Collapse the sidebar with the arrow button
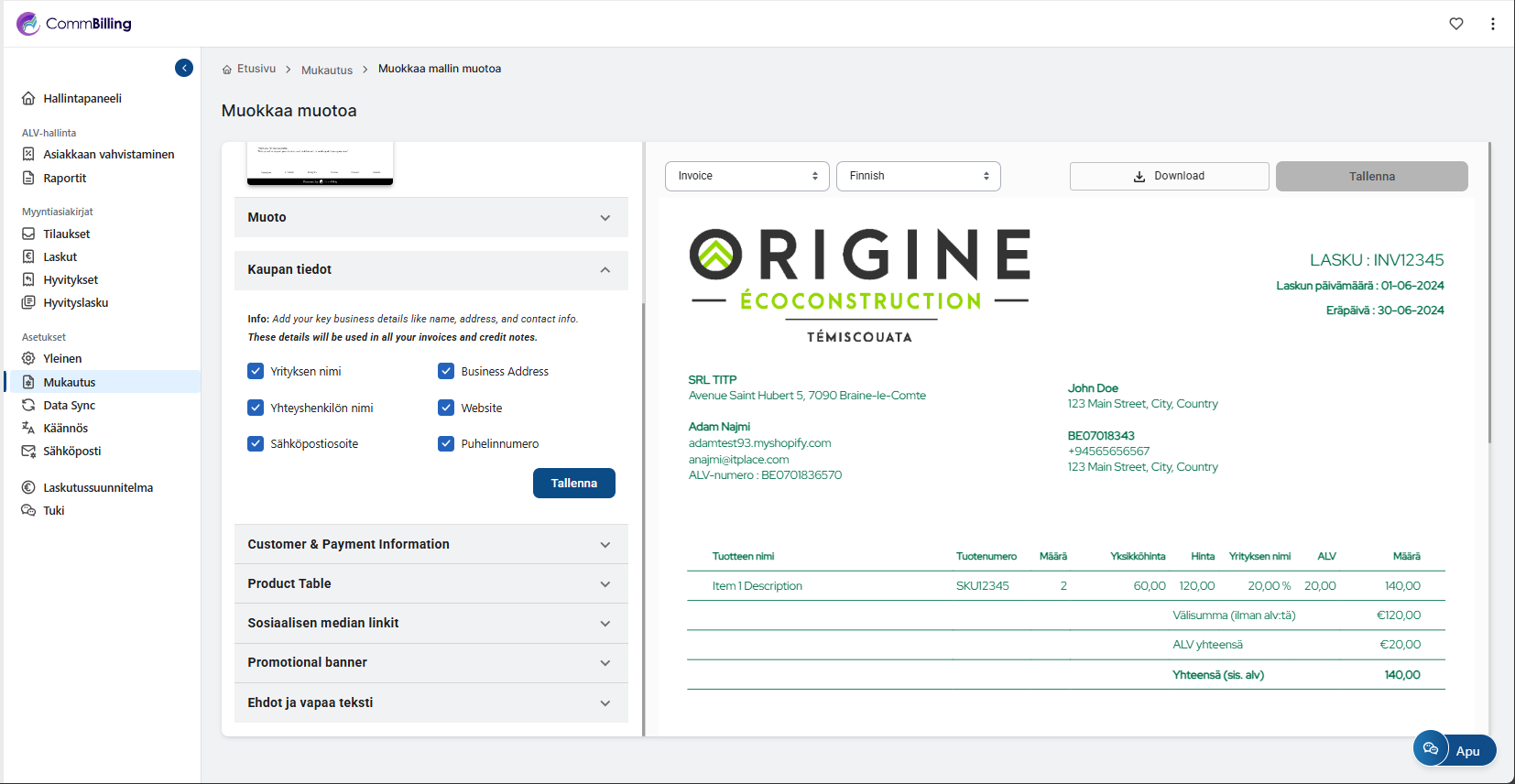Screen dimensions: 1515x784 (184, 68)
